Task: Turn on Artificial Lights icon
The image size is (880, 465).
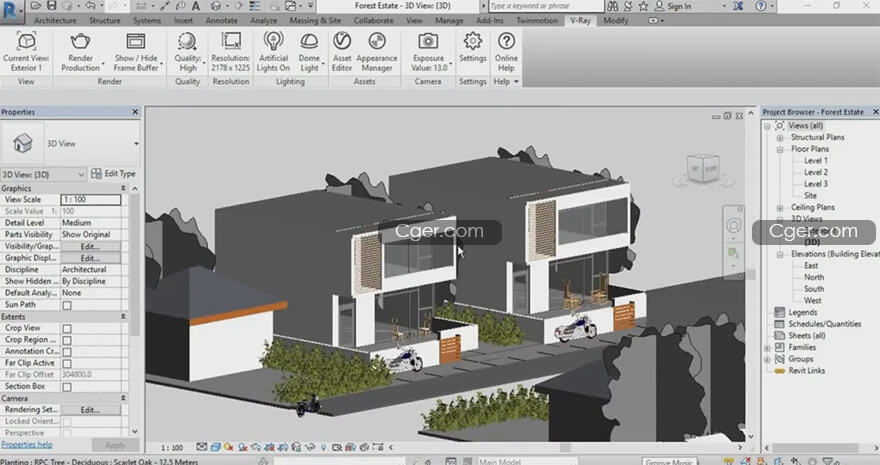Action: point(272,42)
